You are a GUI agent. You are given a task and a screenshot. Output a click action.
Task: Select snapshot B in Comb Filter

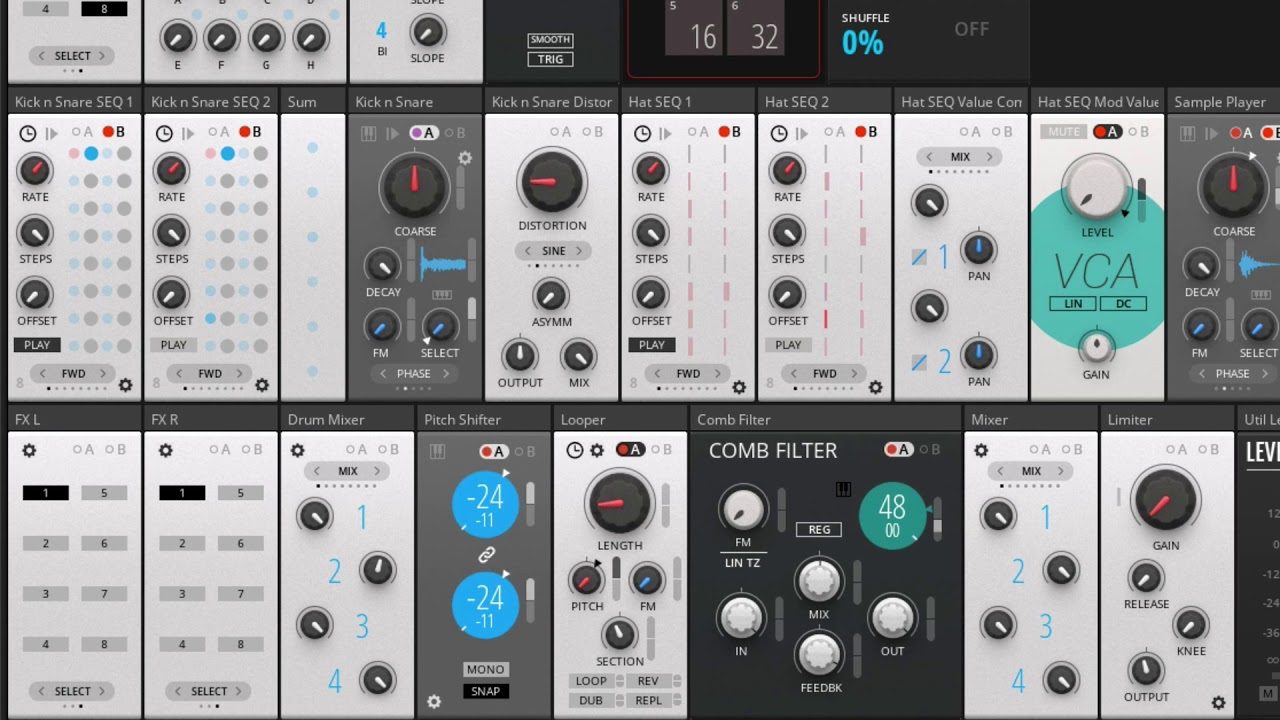click(x=931, y=450)
